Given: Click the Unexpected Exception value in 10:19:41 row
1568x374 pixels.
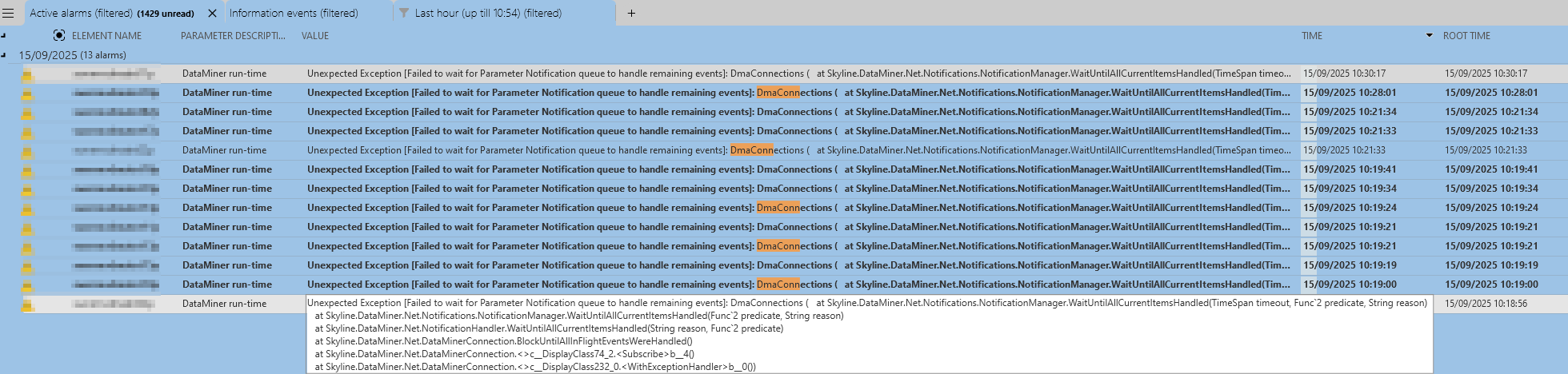Looking at the screenshot, I should [798, 169].
